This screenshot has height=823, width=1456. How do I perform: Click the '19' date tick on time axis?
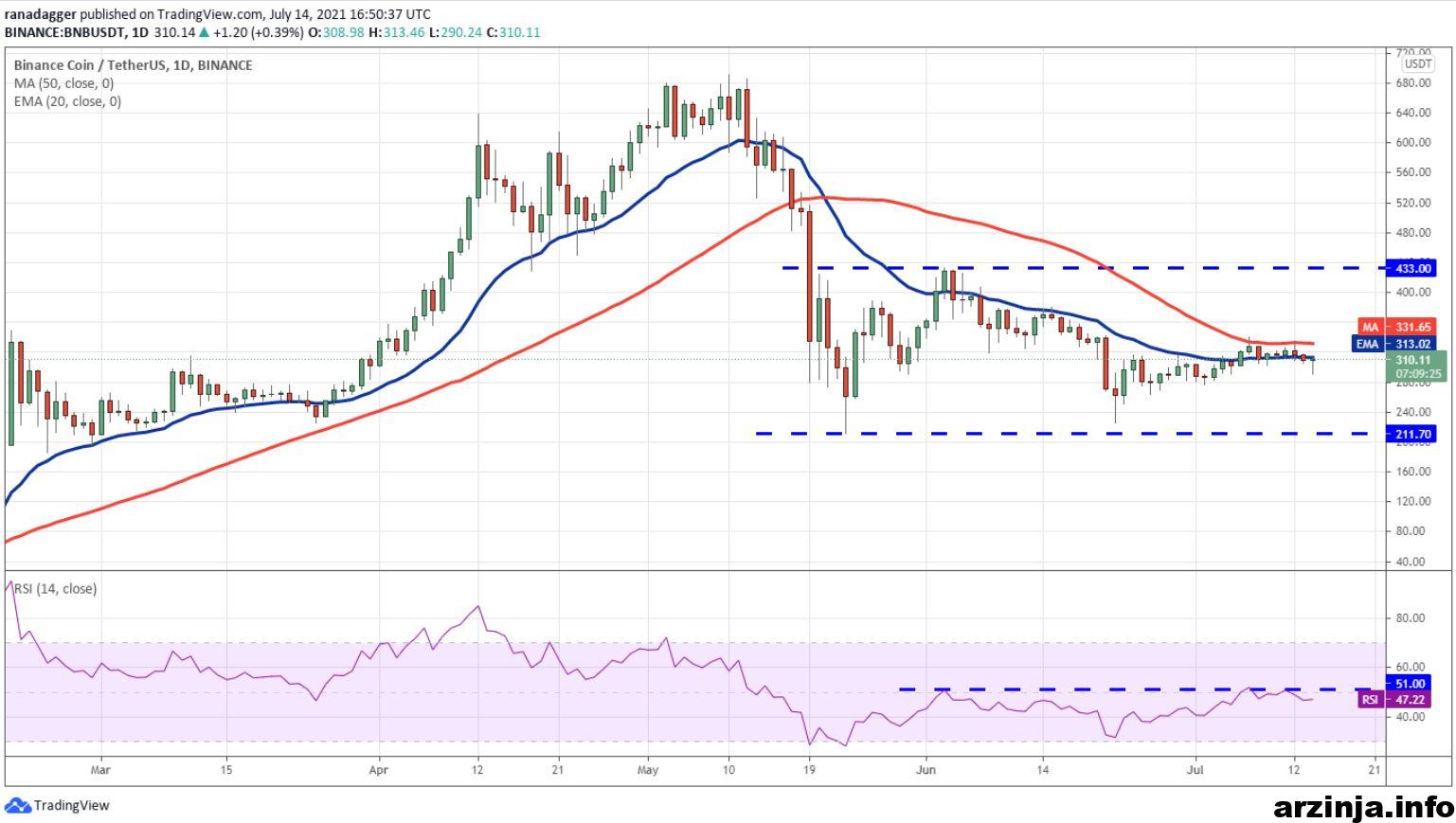[808, 770]
